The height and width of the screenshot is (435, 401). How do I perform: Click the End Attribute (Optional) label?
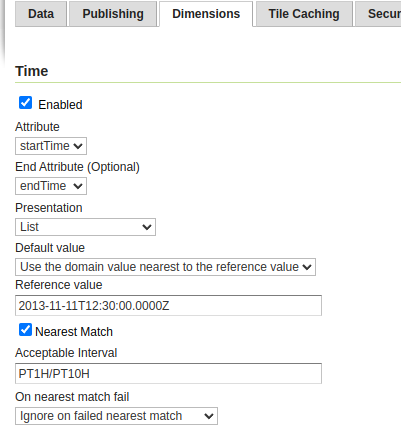tap(77, 167)
